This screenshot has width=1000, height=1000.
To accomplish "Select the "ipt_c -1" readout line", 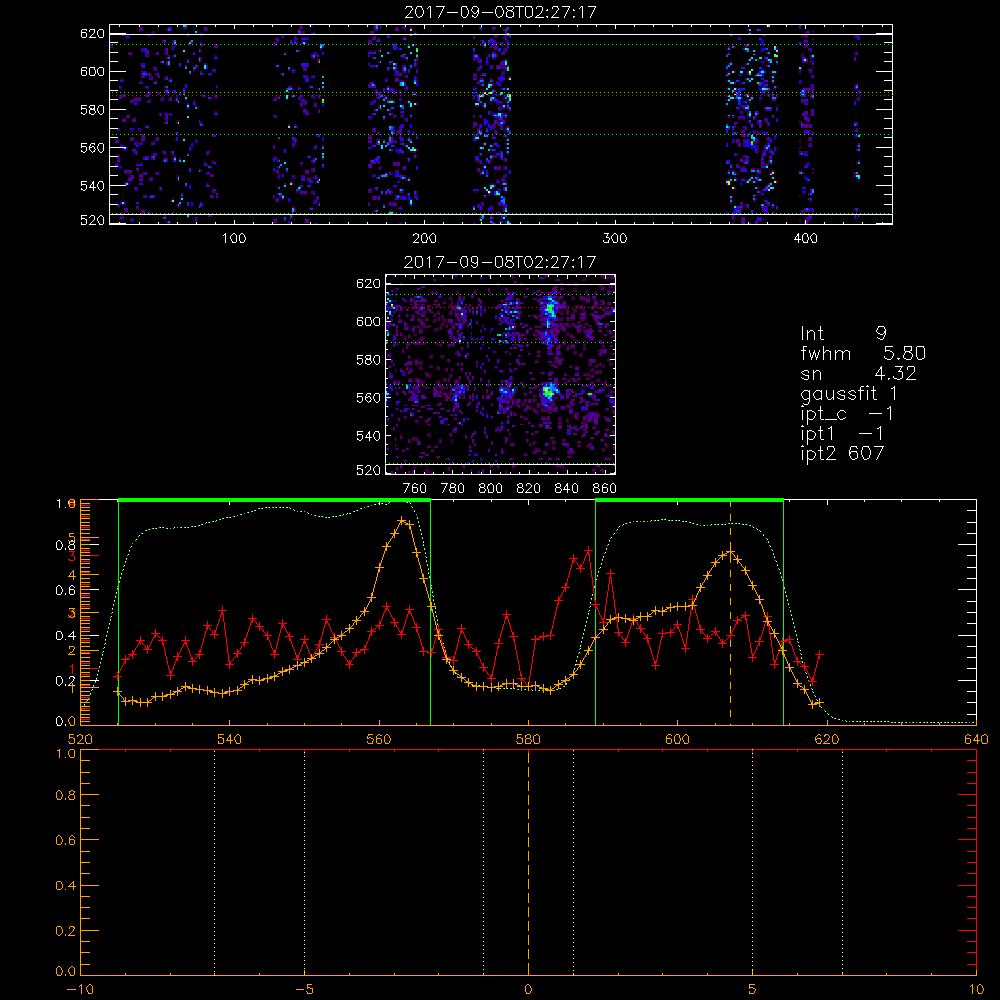I will pos(847,415).
